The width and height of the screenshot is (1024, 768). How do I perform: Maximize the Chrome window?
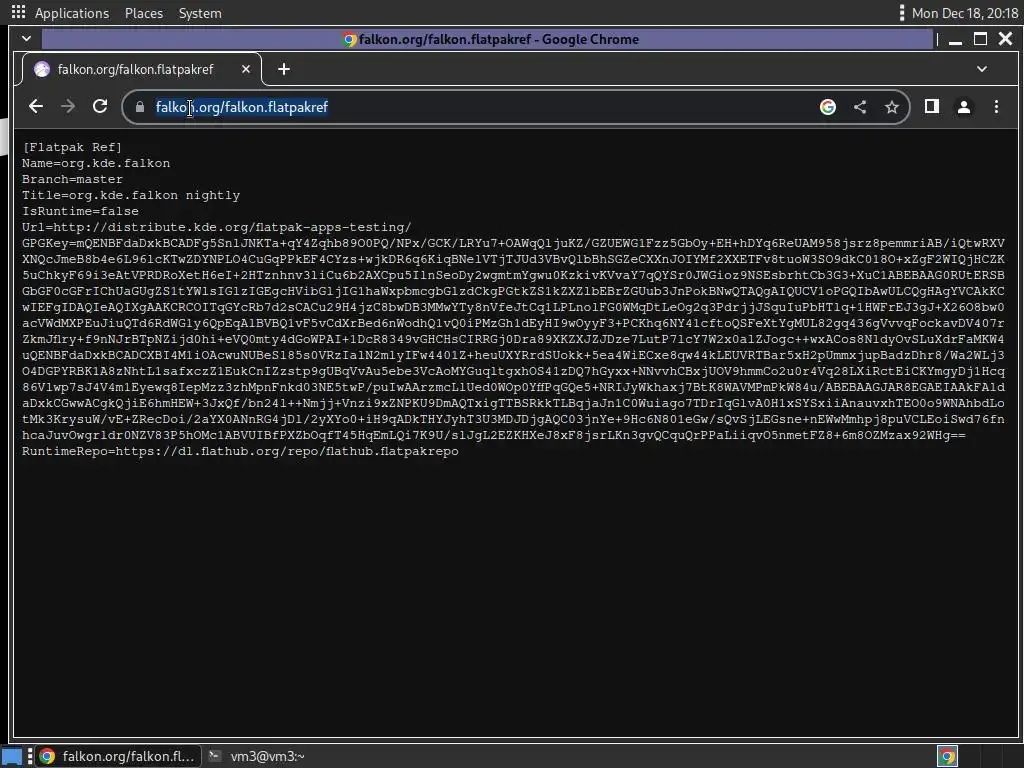[x=980, y=39]
